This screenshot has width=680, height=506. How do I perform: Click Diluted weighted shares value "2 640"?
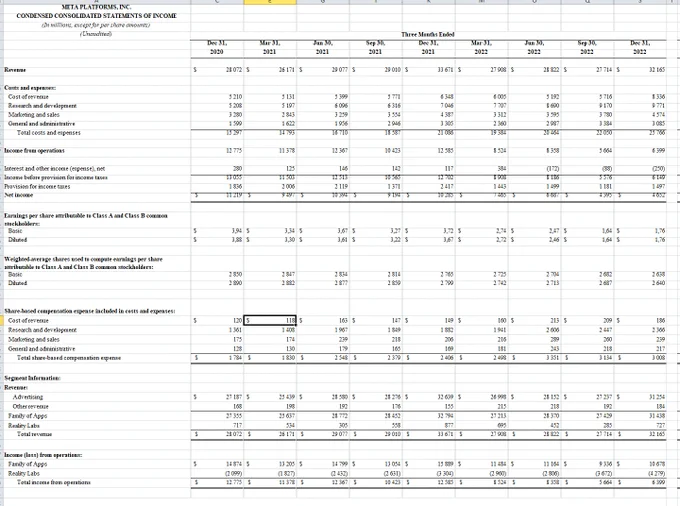click(x=658, y=283)
